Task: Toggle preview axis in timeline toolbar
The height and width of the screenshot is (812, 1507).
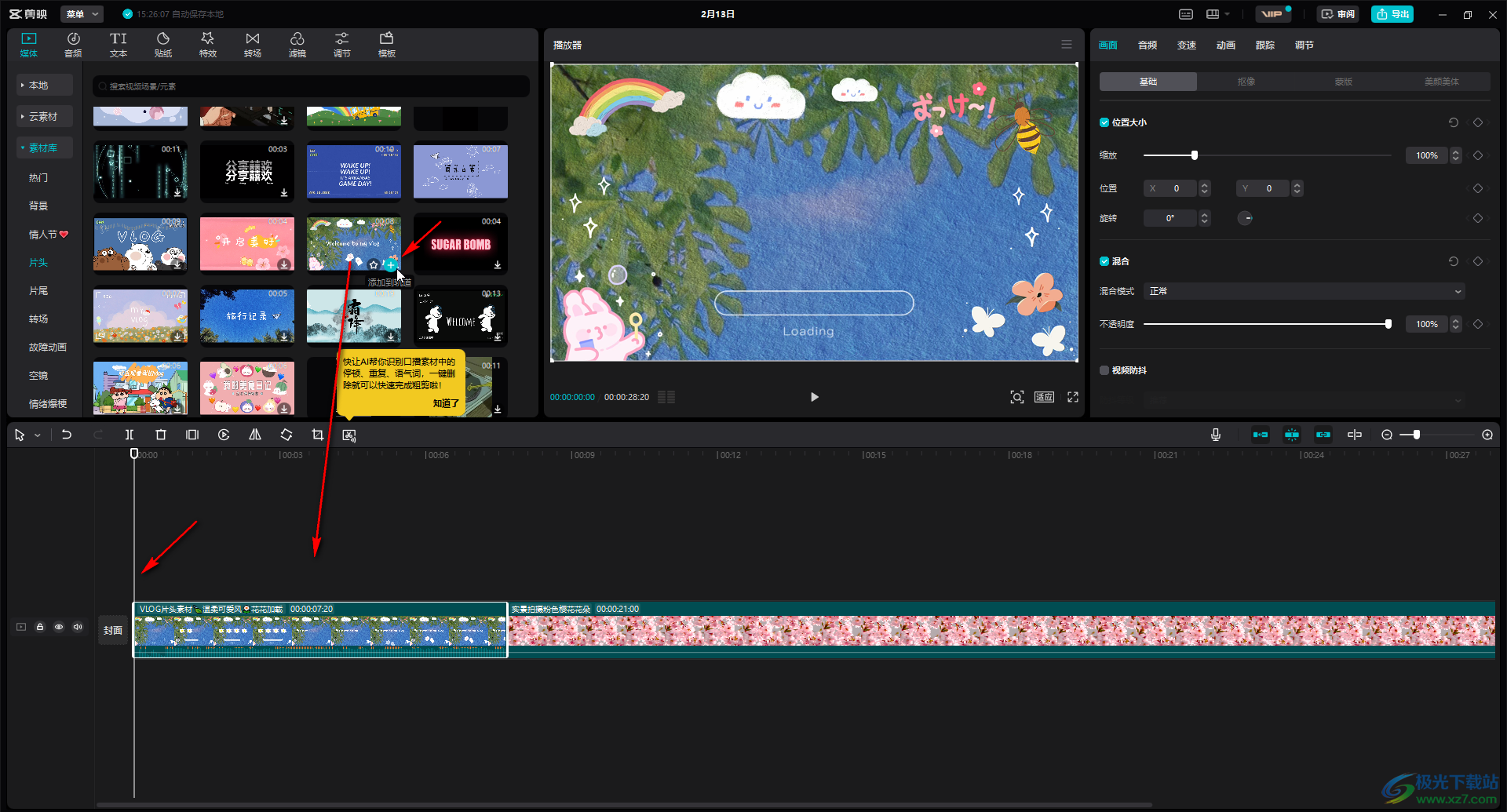Action: (x=1355, y=435)
